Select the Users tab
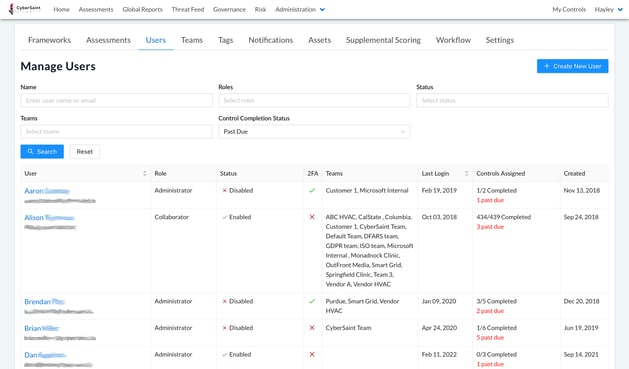The height and width of the screenshot is (369, 629). click(156, 40)
